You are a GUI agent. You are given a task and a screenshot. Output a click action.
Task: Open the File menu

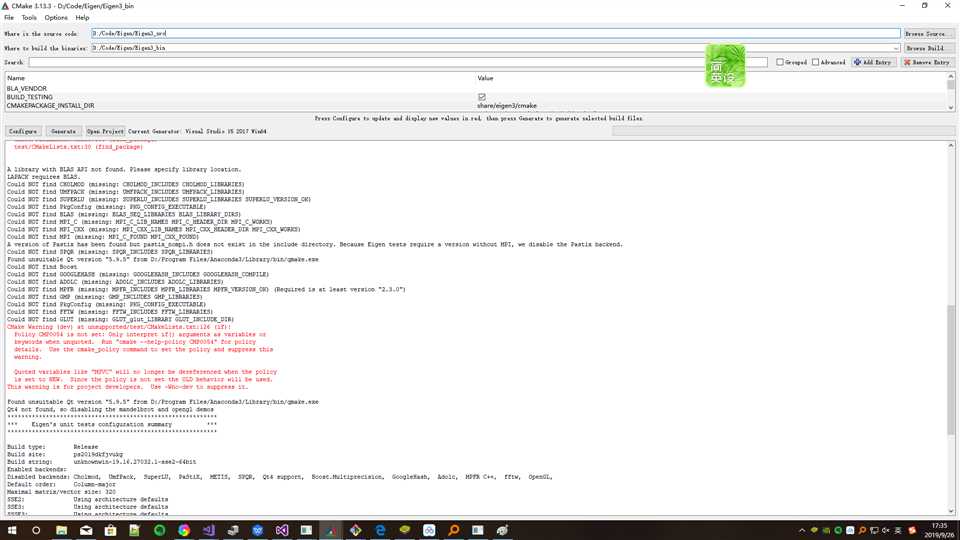(x=9, y=18)
